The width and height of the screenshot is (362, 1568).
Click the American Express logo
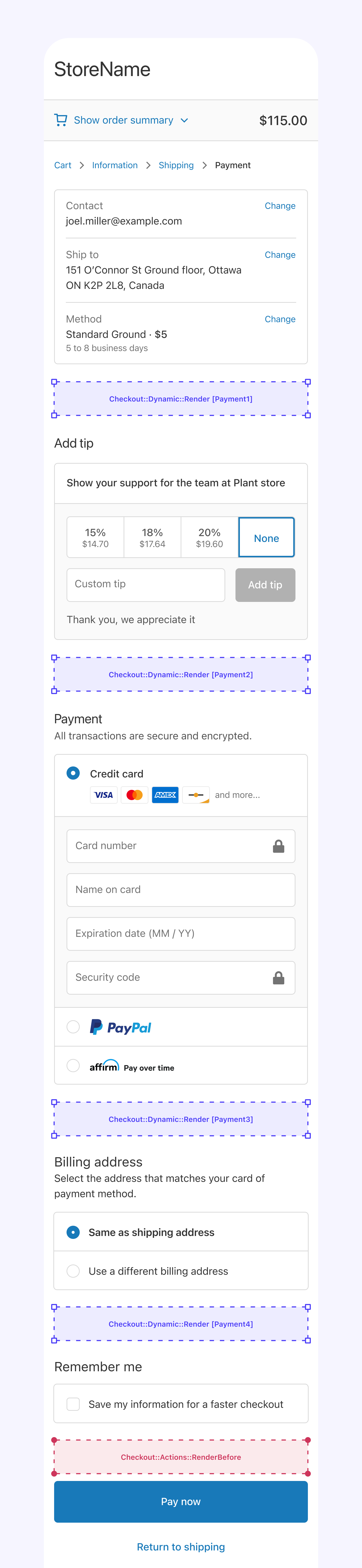165,795
